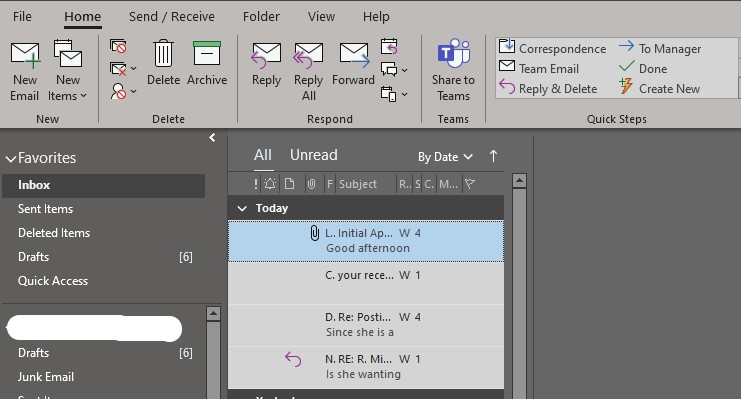Click the Ignore conversation icon

coord(118,46)
